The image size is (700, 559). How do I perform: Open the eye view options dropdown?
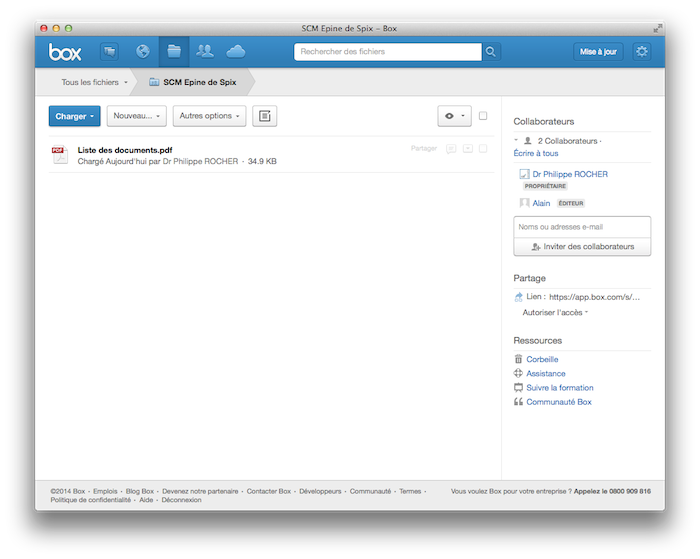454,116
